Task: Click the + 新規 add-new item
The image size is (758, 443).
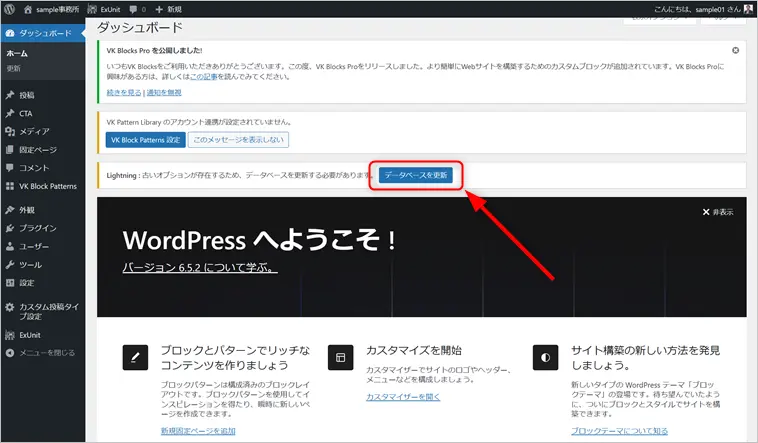Action: click(171, 8)
